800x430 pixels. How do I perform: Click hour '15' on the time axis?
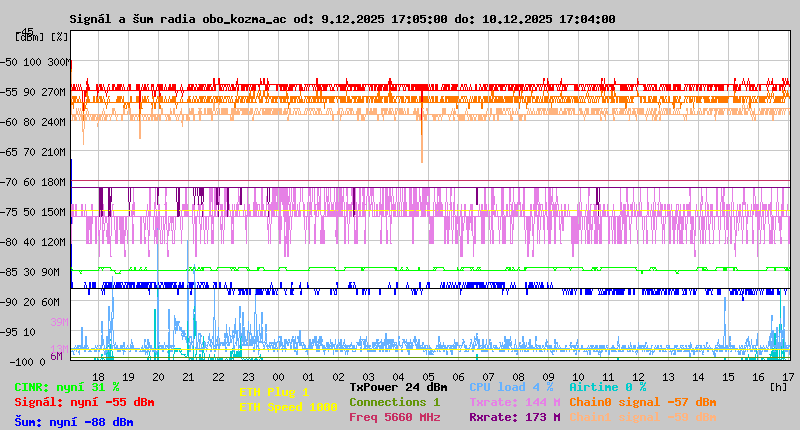click(x=728, y=377)
